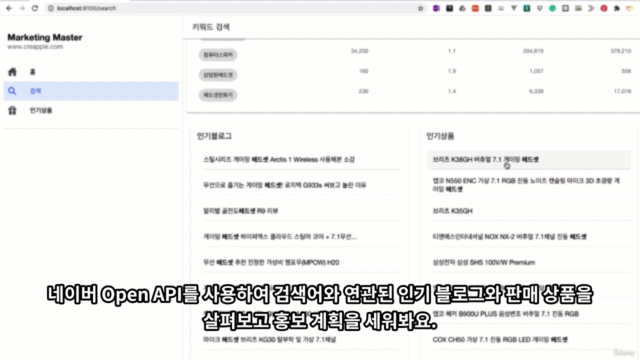This screenshot has width=640, height=360.
Task: Open the puzzle-piece Extensions menu
Action: pyautogui.click(x=617, y=8)
